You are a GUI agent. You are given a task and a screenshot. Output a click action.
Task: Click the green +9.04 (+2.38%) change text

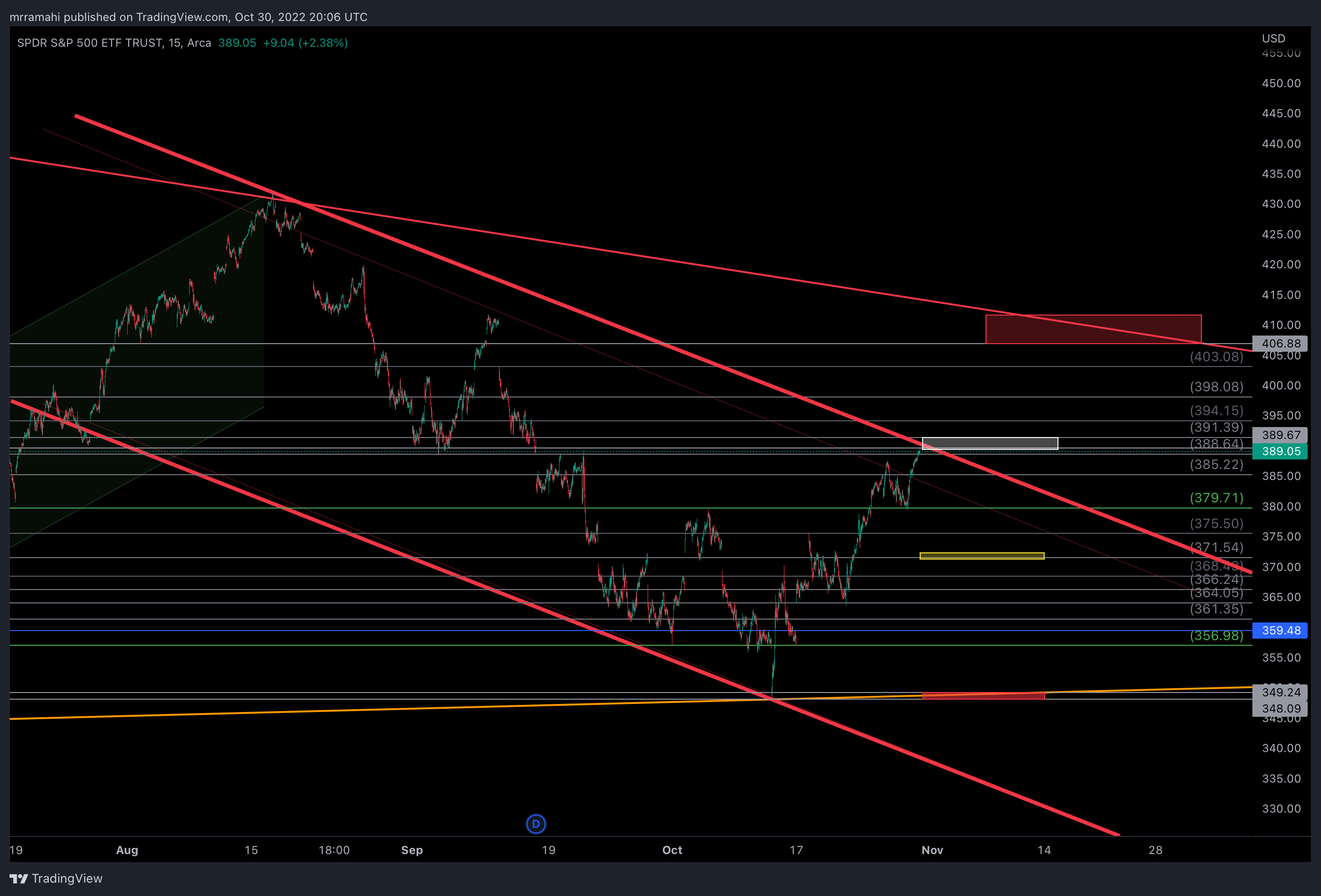[x=305, y=42]
